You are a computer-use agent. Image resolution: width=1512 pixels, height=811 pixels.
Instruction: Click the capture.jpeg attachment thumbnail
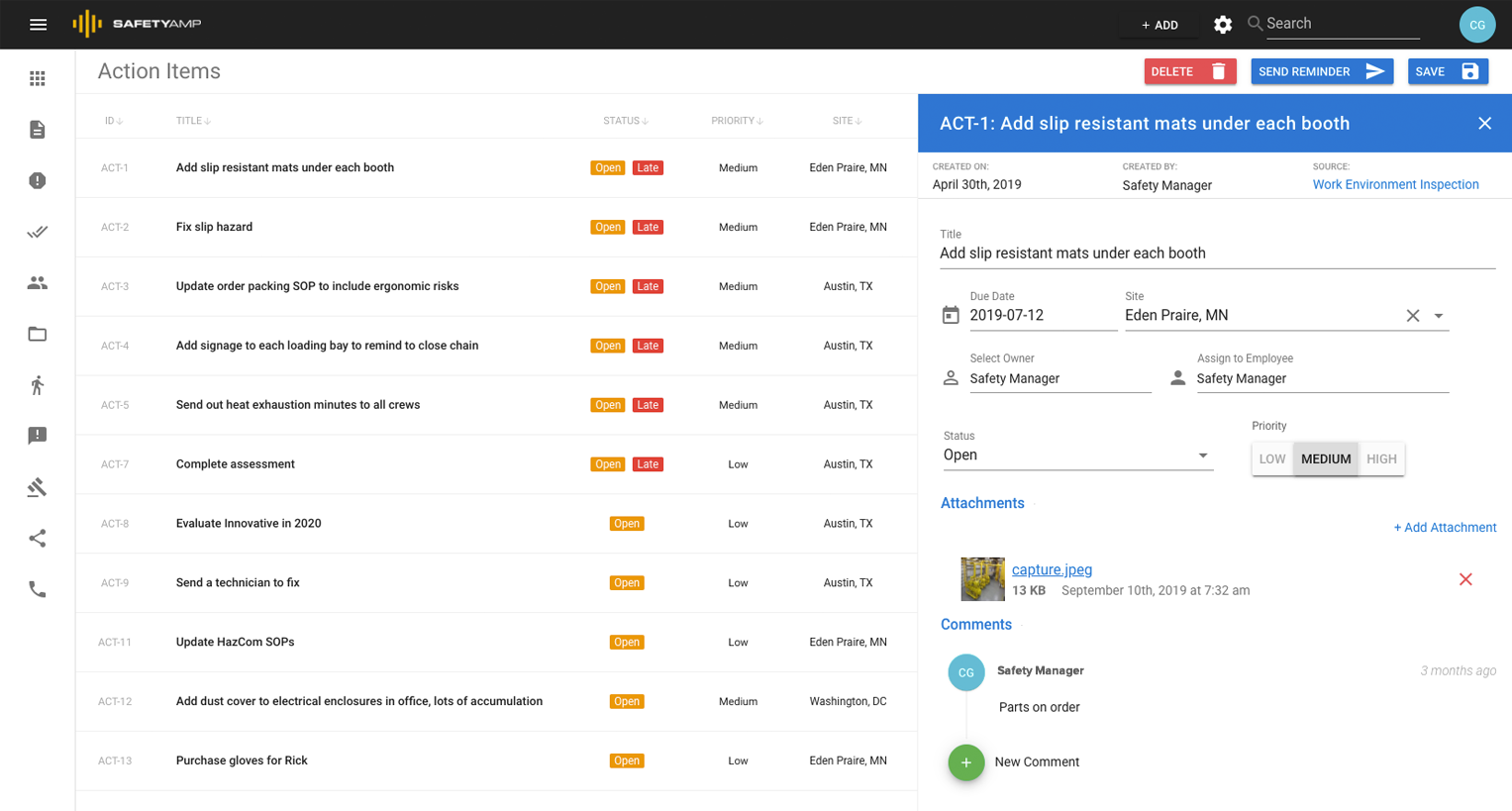click(982, 579)
